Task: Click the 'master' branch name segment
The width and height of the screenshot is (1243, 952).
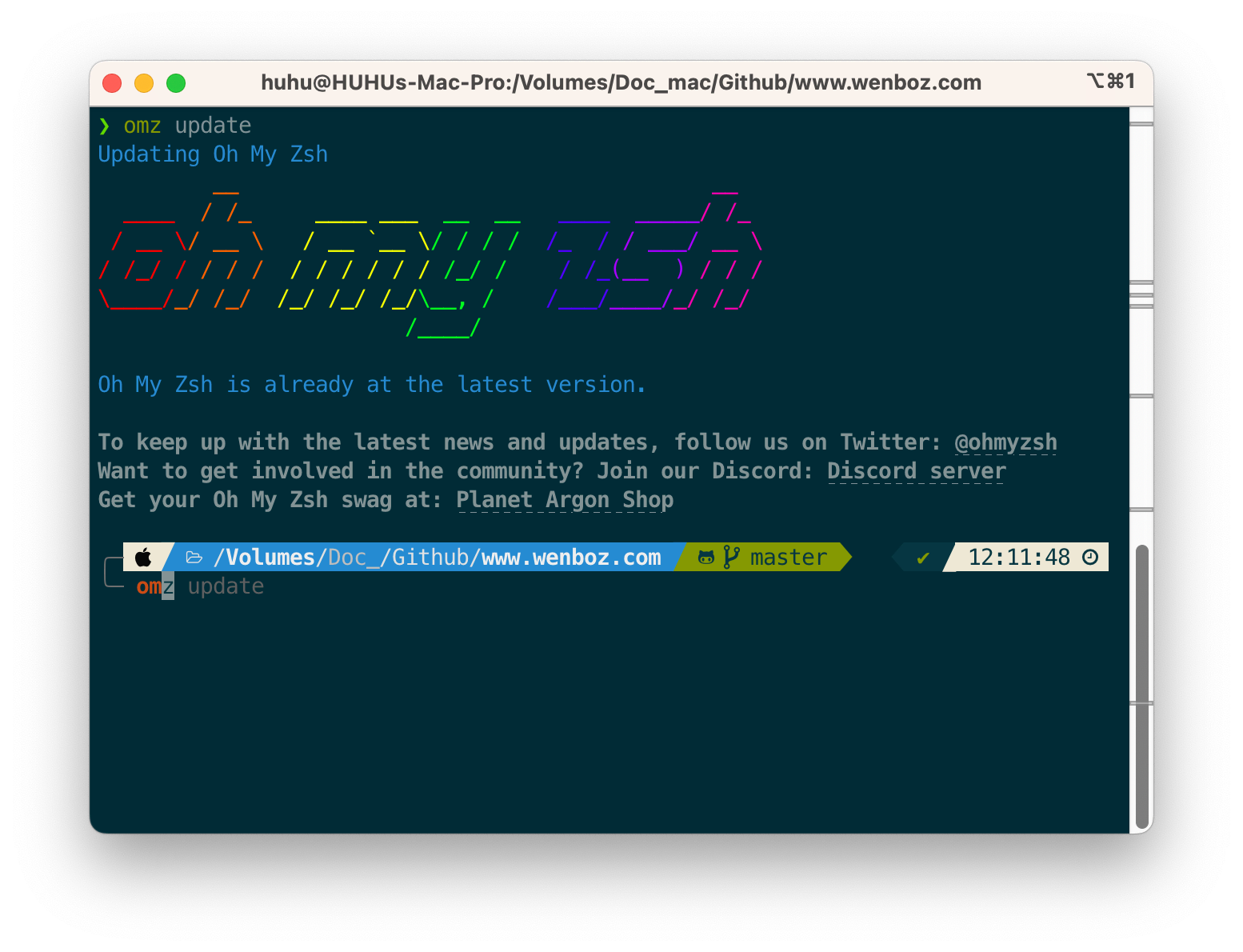Action: tap(788, 557)
